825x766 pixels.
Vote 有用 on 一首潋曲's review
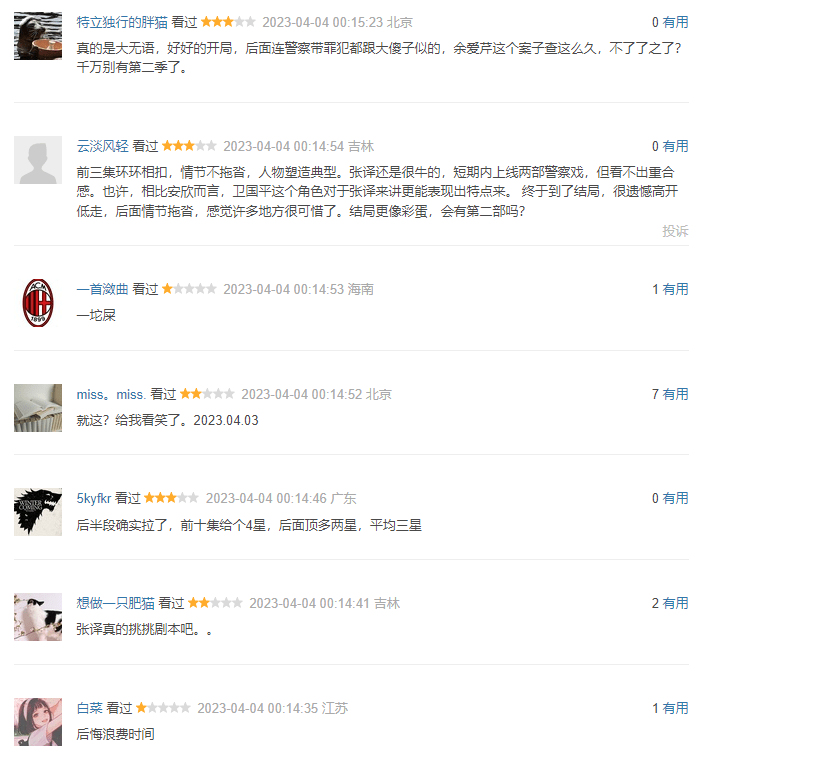click(676, 289)
